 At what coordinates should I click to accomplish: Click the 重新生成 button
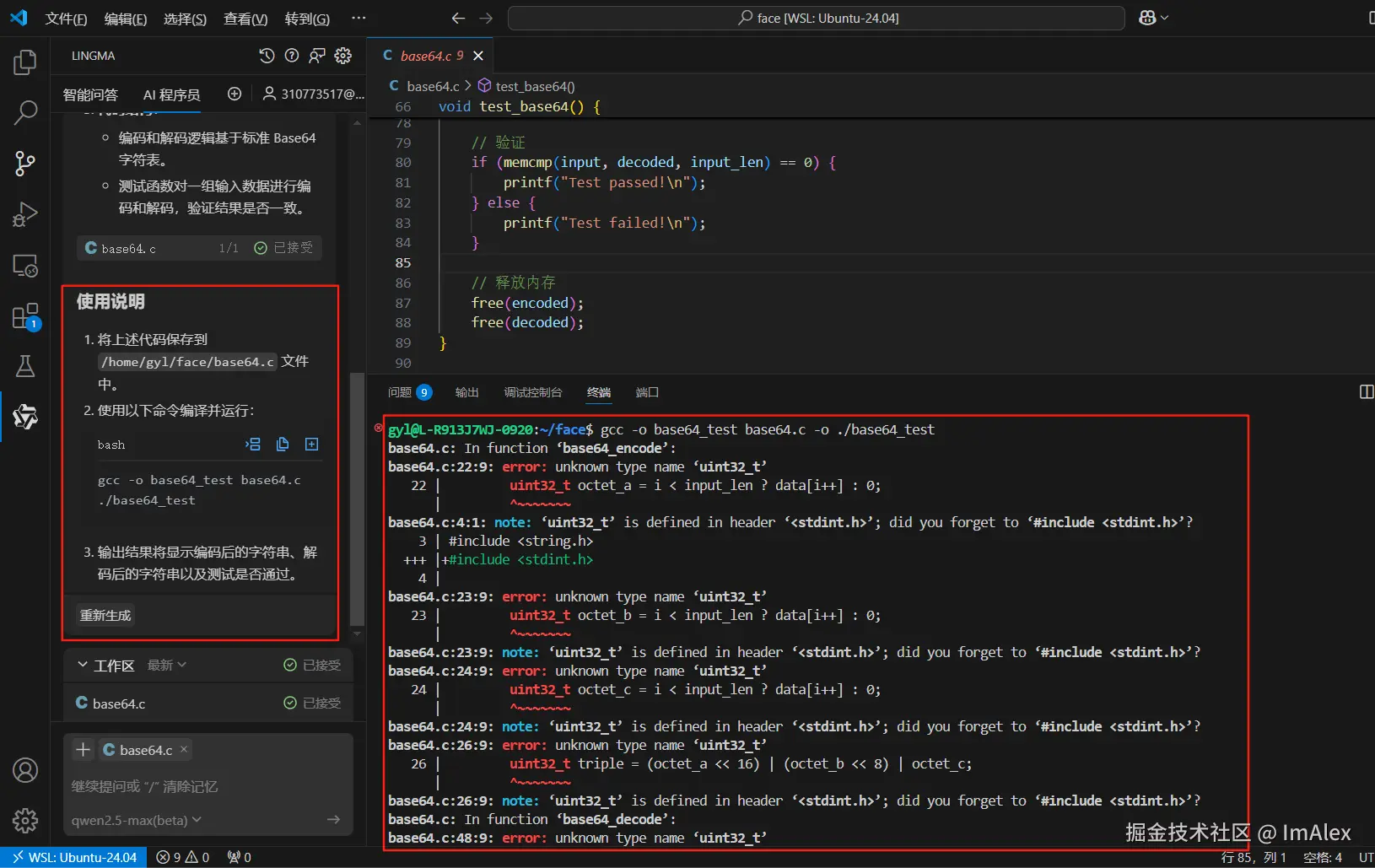click(x=105, y=616)
